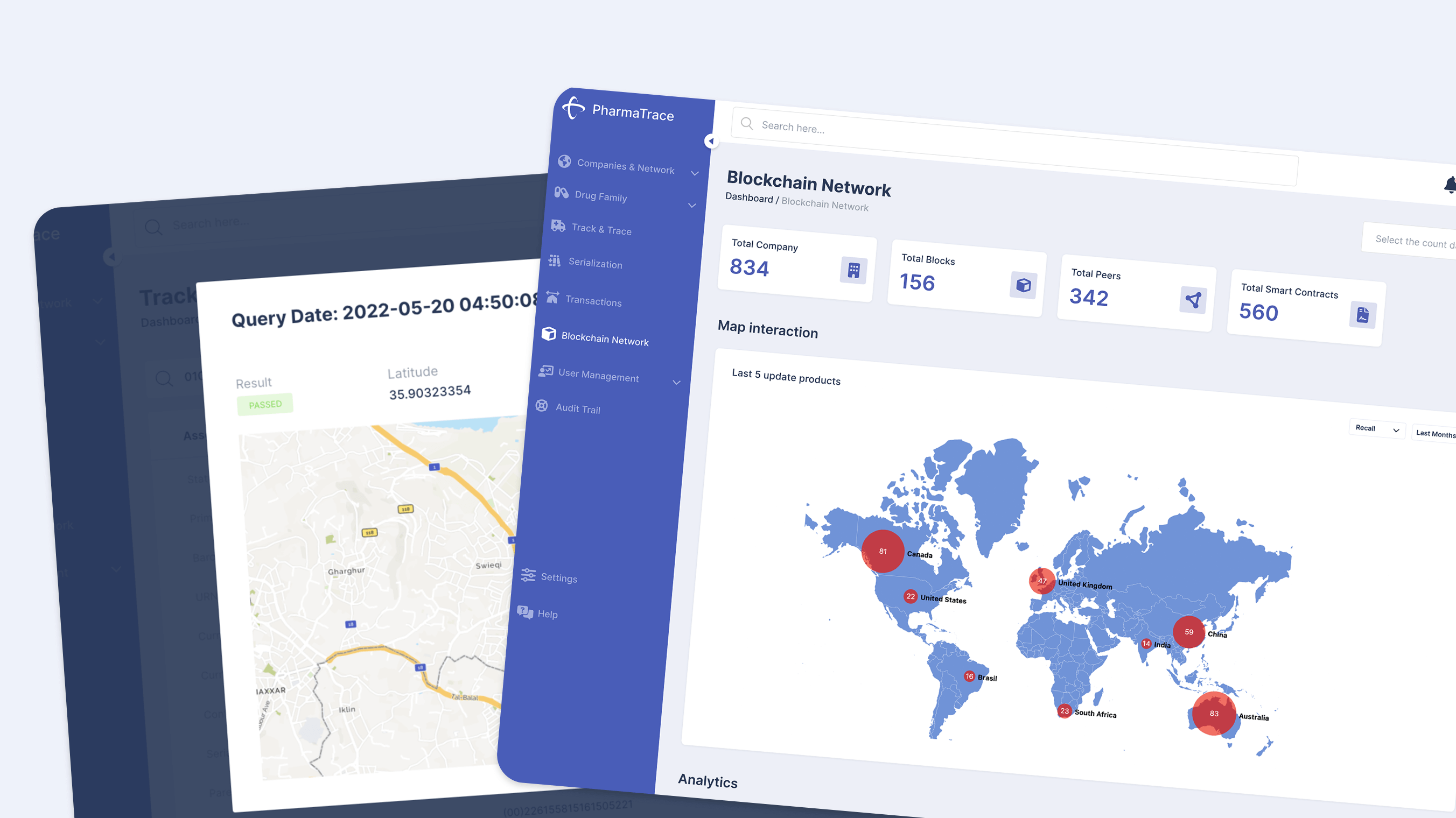Click the Total Peers share icon
Screen dimensions: 1456x818
point(1193,299)
